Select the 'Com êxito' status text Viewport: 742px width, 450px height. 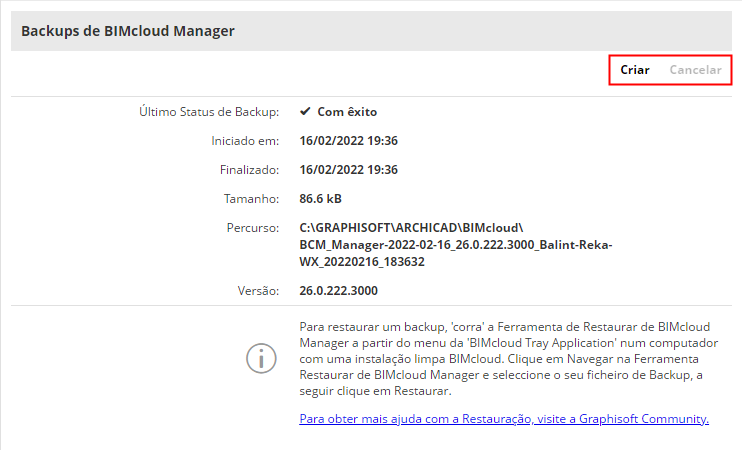coord(347,112)
